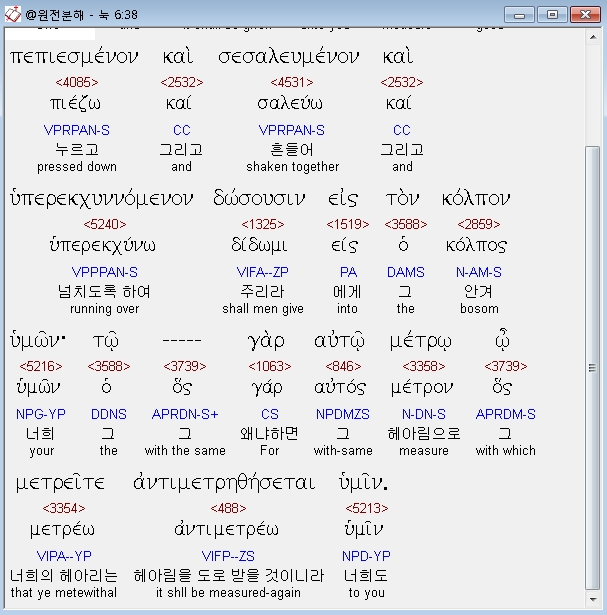
Task: Click the lemma ὑπερεκχύνω
Action: [102, 246]
